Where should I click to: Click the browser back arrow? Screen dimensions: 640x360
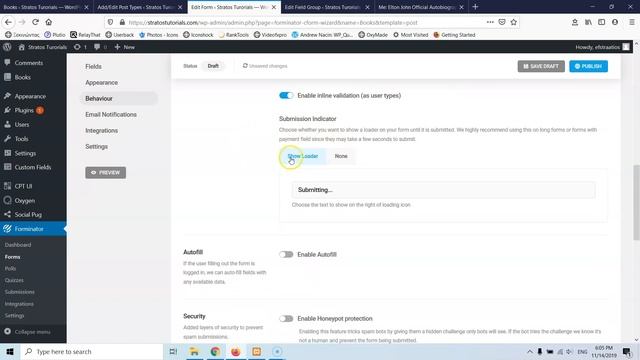[x=9, y=22]
